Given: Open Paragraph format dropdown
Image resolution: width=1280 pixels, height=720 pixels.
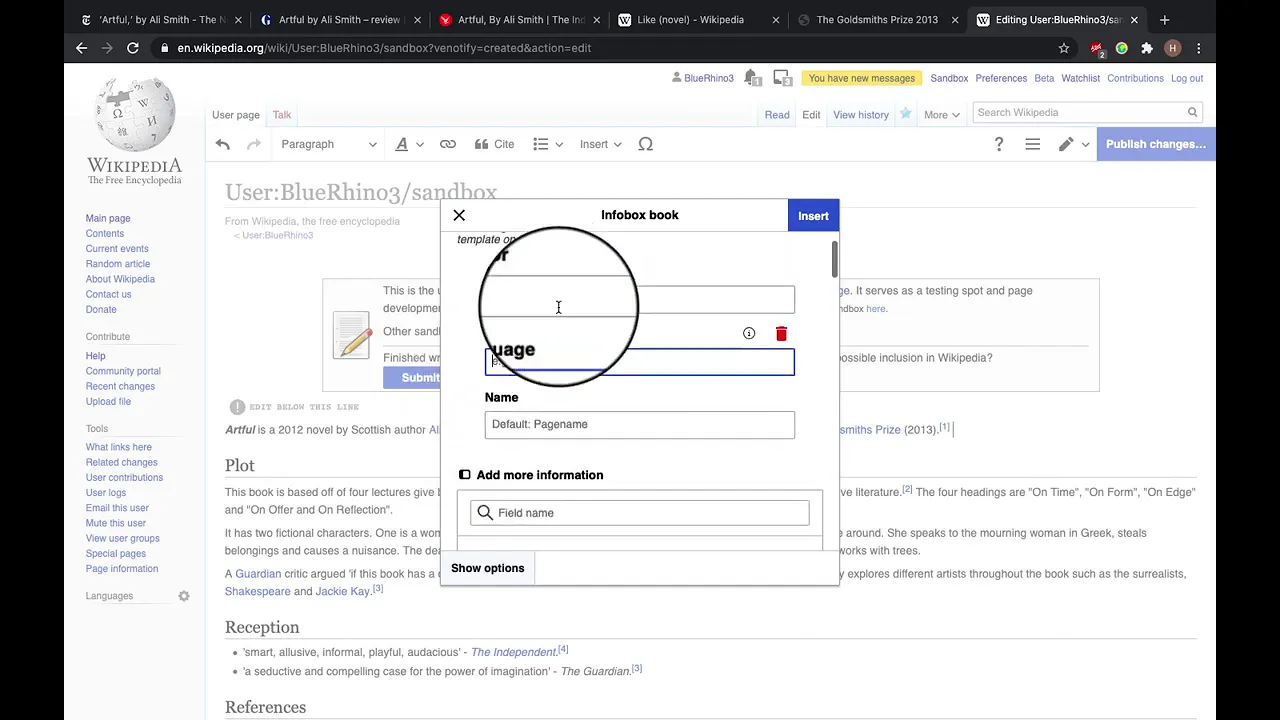Looking at the screenshot, I should pos(329,144).
